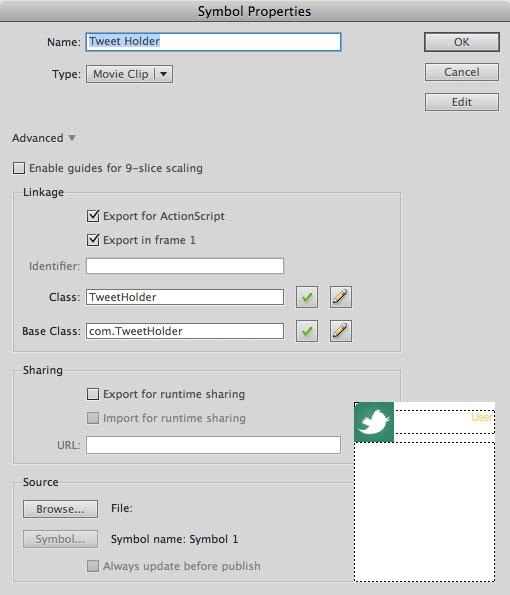Viewport: 510px width, 595px height.
Task: Edit the Base Class with pencil icon
Action: 340,331
